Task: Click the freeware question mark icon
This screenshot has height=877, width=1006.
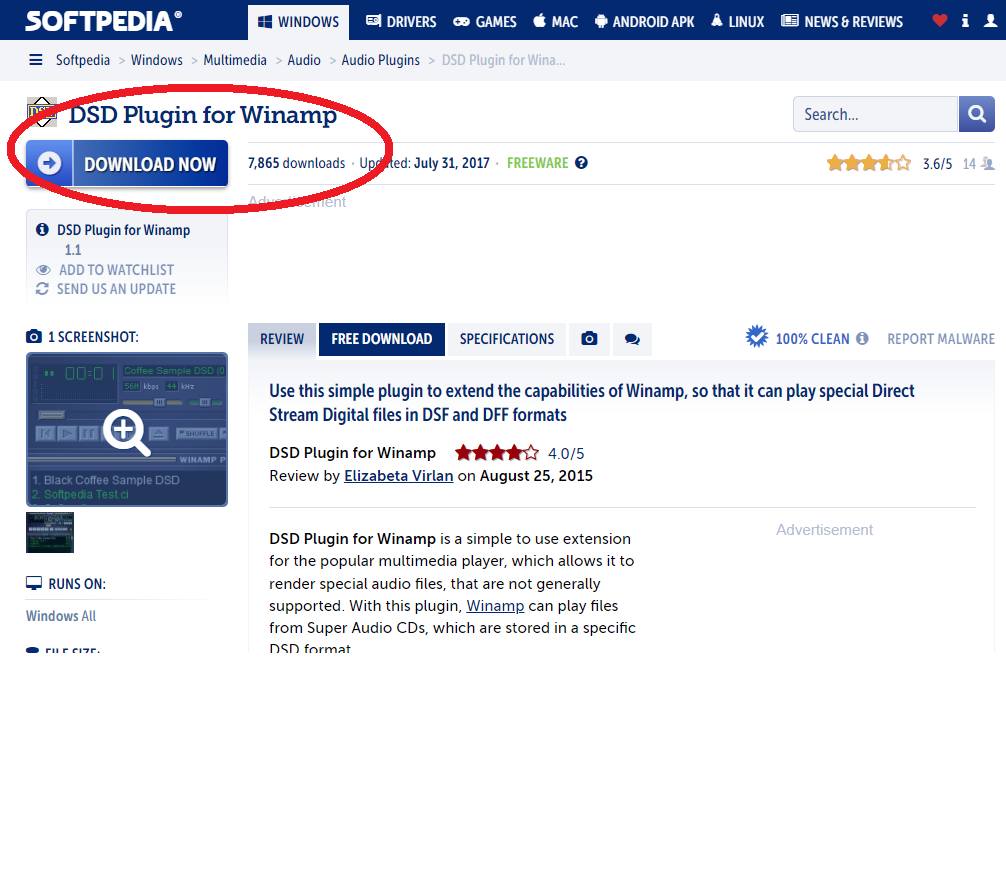Action: (x=581, y=163)
